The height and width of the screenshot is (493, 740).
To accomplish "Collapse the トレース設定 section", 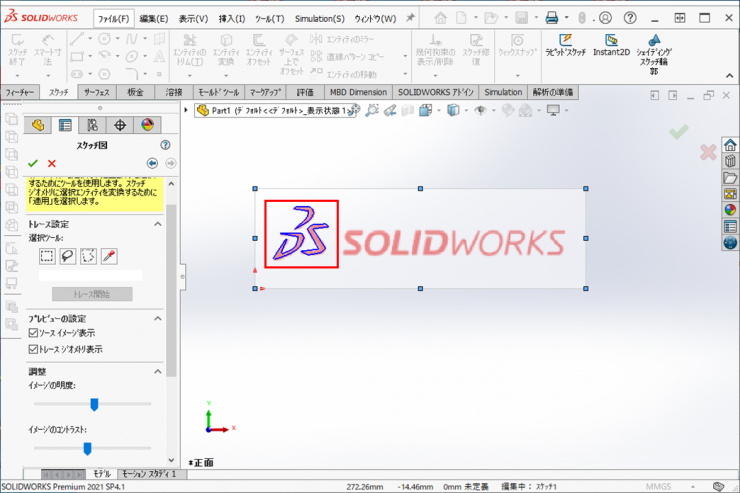I will click(158, 224).
